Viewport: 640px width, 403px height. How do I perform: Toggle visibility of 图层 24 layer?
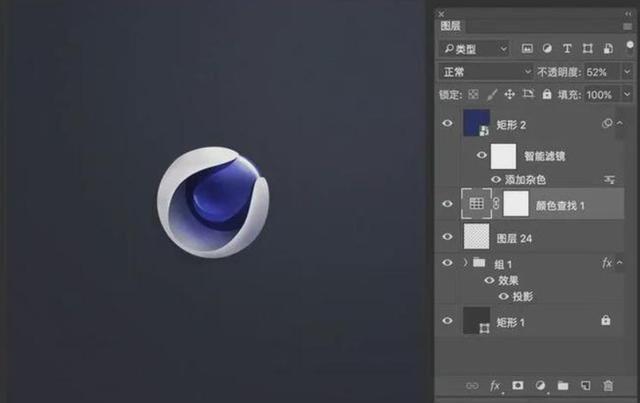tap(447, 236)
